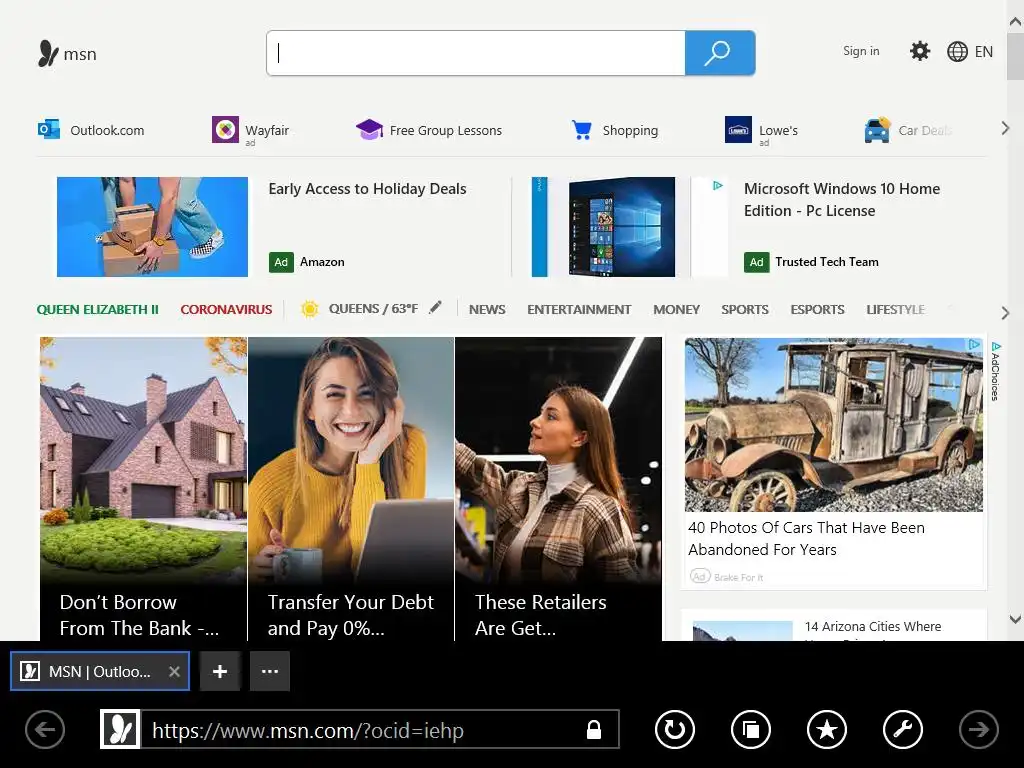Open SPORTS category
1024x768 pixels.
tap(744, 310)
